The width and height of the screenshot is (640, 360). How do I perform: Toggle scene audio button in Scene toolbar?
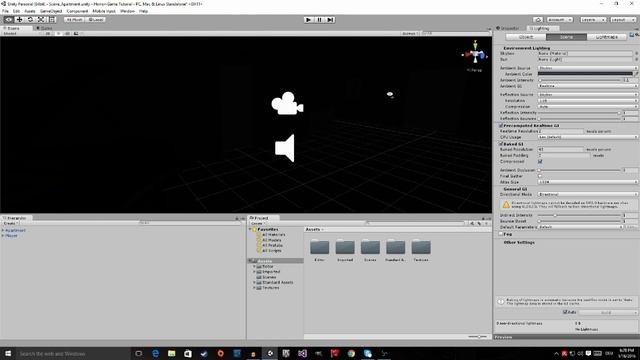tap(67, 33)
